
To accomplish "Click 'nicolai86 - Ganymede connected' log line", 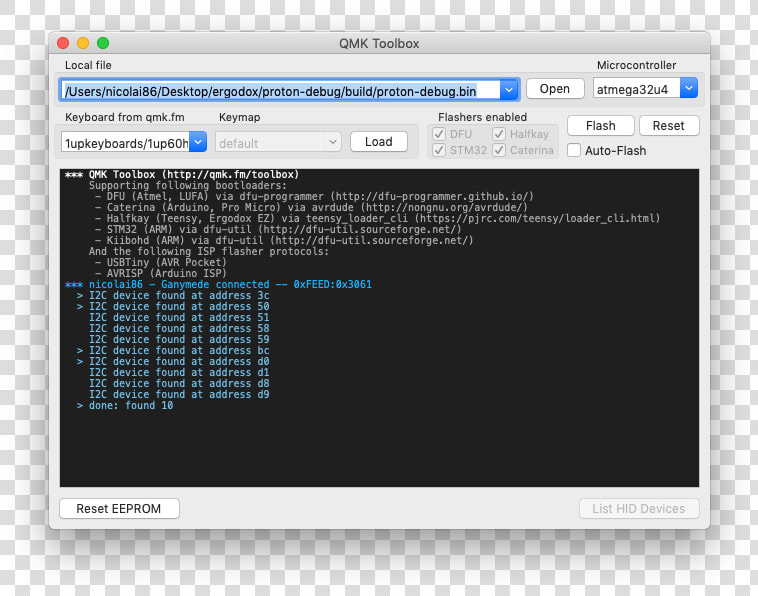I will [218, 284].
